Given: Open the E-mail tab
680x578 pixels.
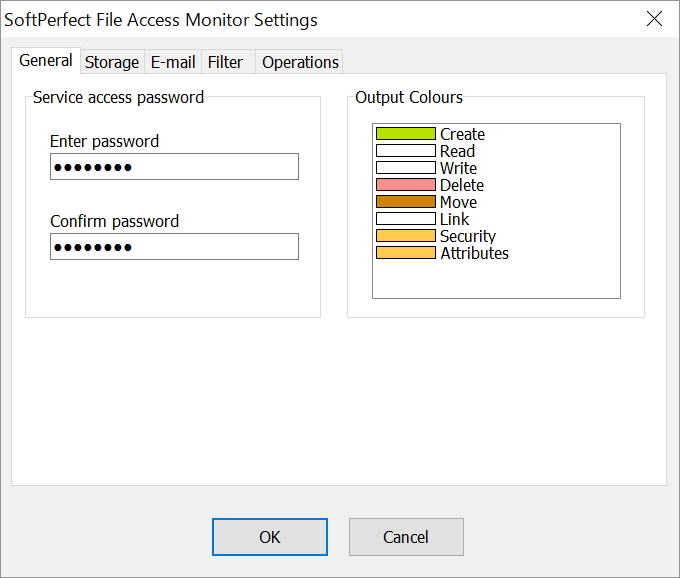Looking at the screenshot, I should (x=173, y=62).
